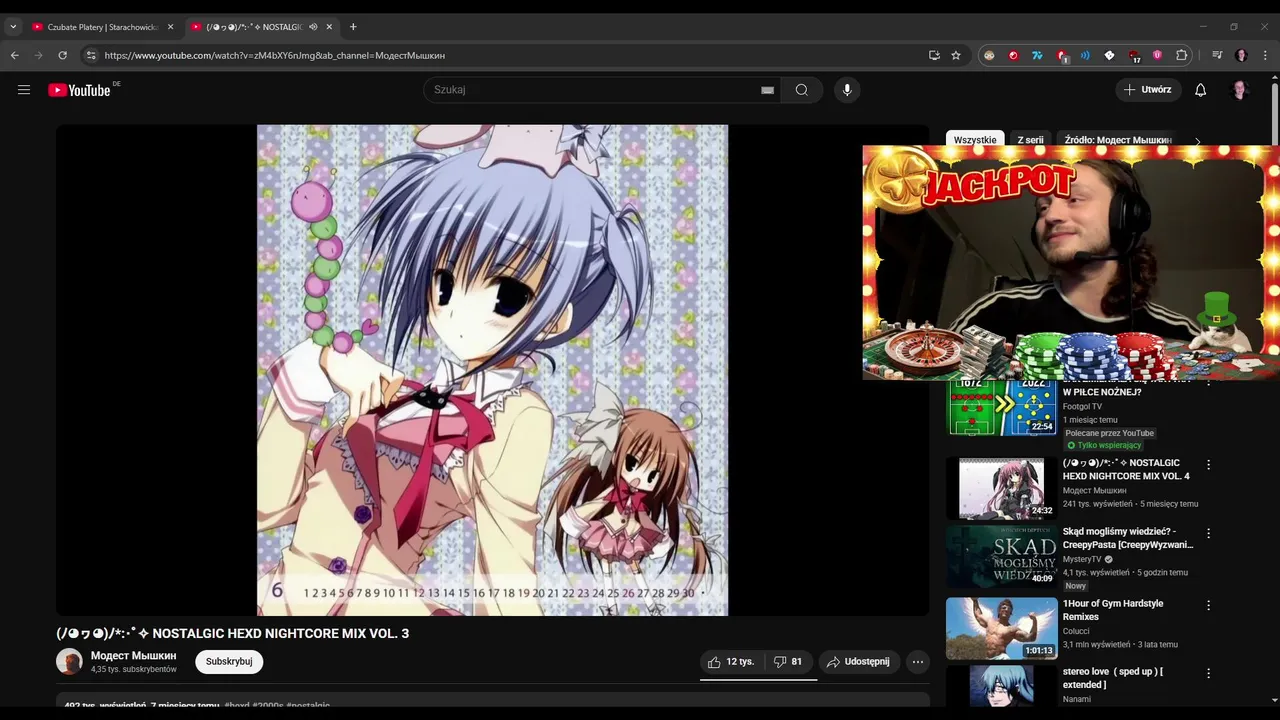Open stereo love sped up thumbnail
This screenshot has width=1280, height=720.
pos(1001,685)
